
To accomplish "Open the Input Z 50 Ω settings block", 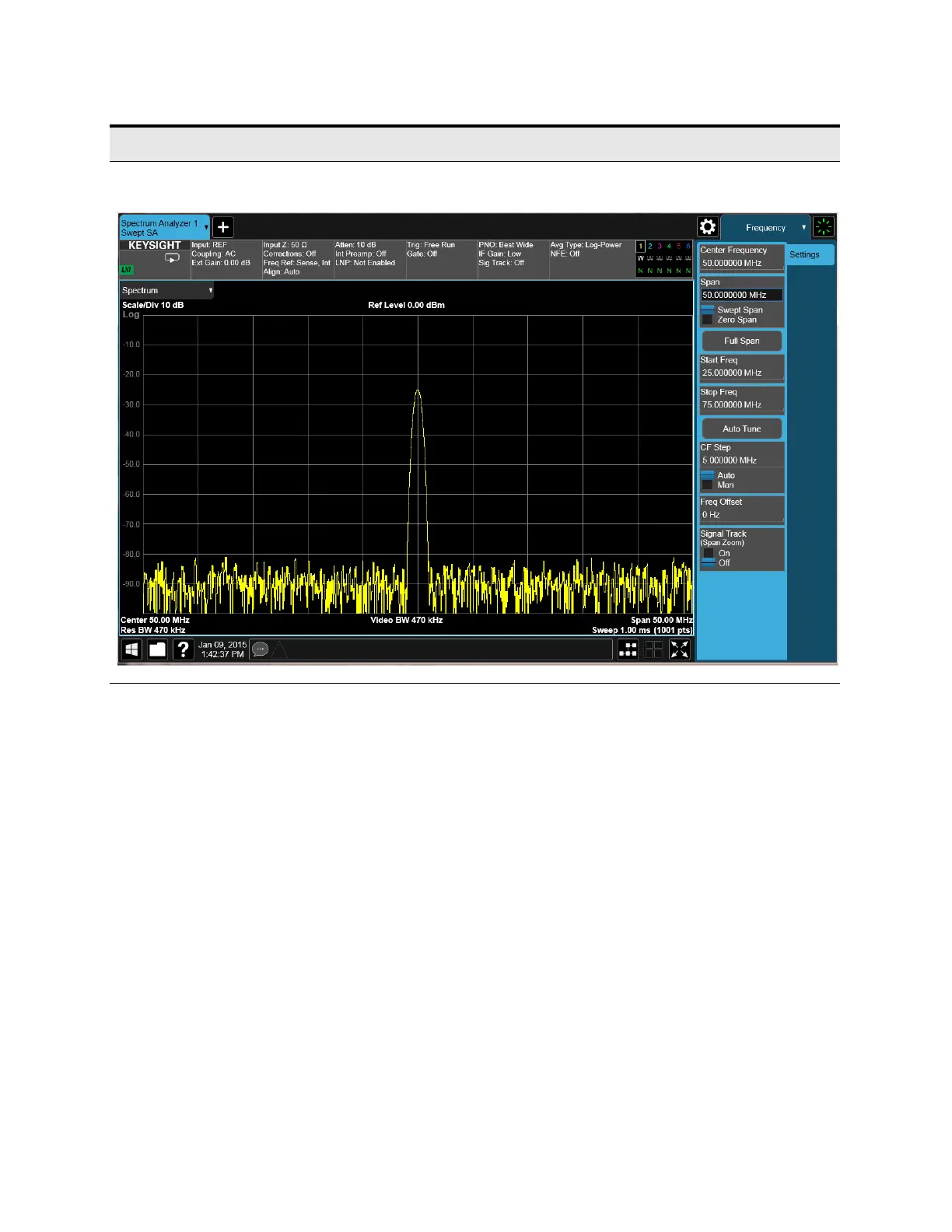I will click(x=297, y=259).
